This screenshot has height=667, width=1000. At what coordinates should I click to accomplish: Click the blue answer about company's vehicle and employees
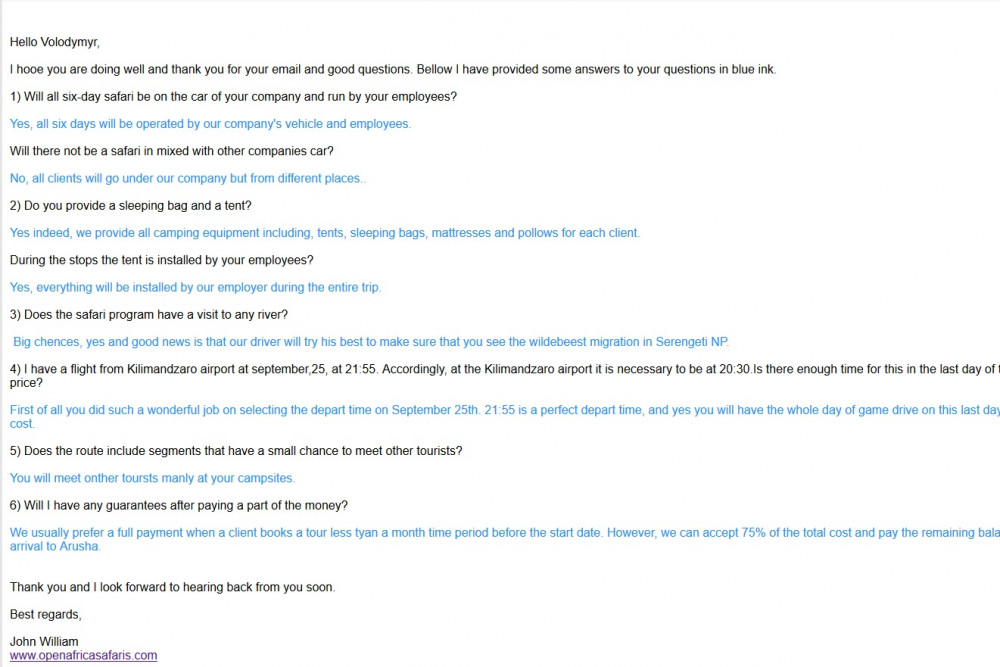tap(210, 124)
